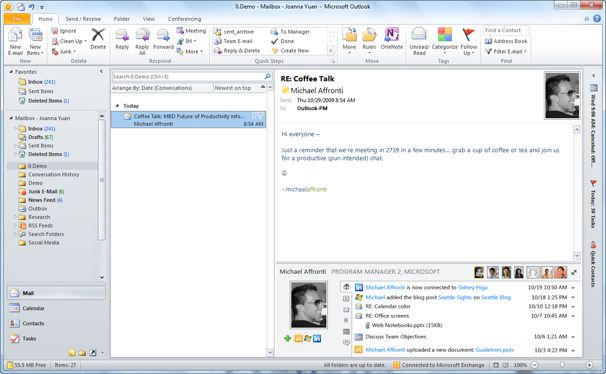This screenshot has width=606, height=374.
Task: Ignore the selected conversation
Action: pyautogui.click(x=64, y=31)
